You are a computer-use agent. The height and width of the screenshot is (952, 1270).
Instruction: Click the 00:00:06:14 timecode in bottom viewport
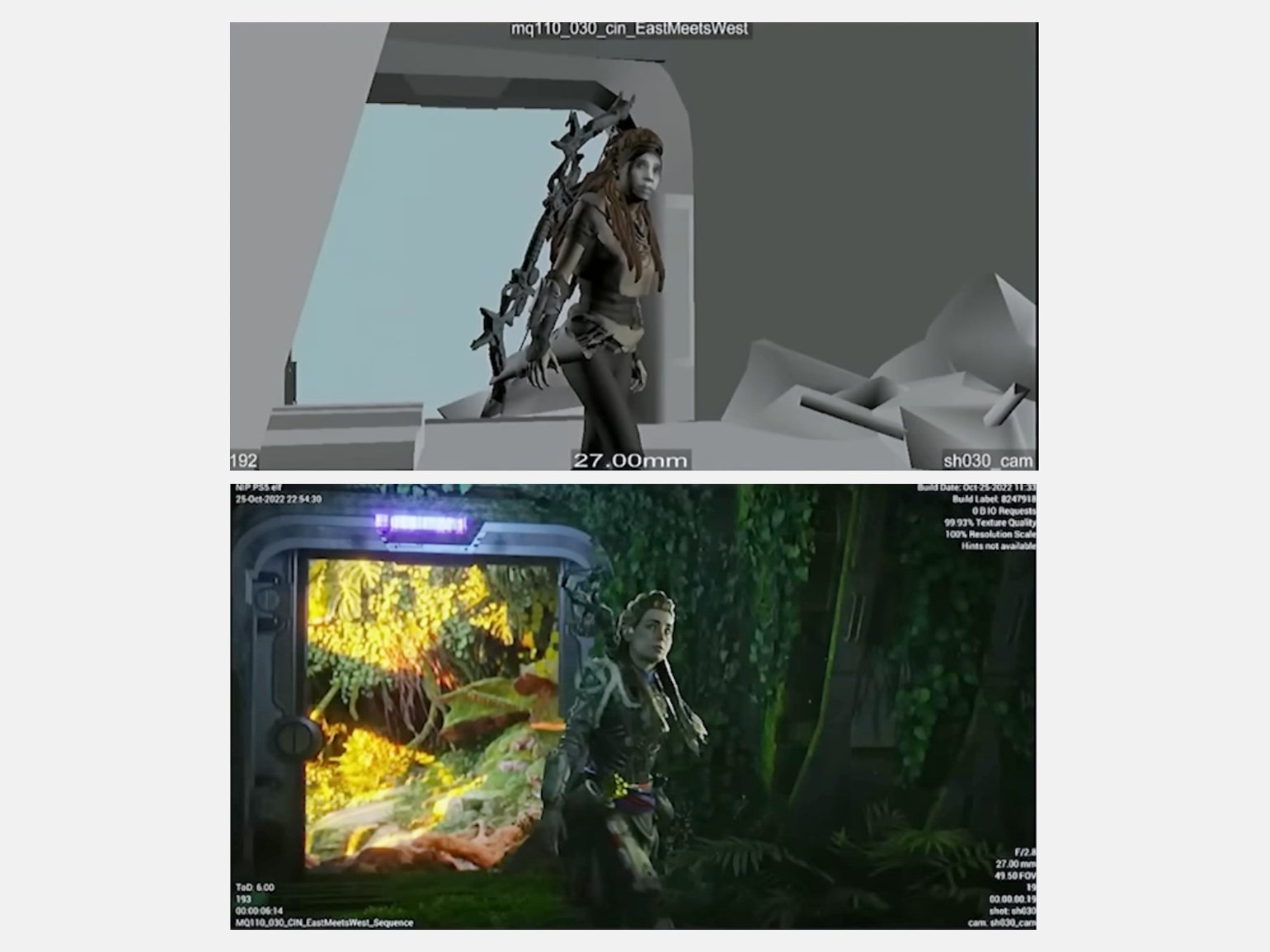pyautogui.click(x=259, y=911)
